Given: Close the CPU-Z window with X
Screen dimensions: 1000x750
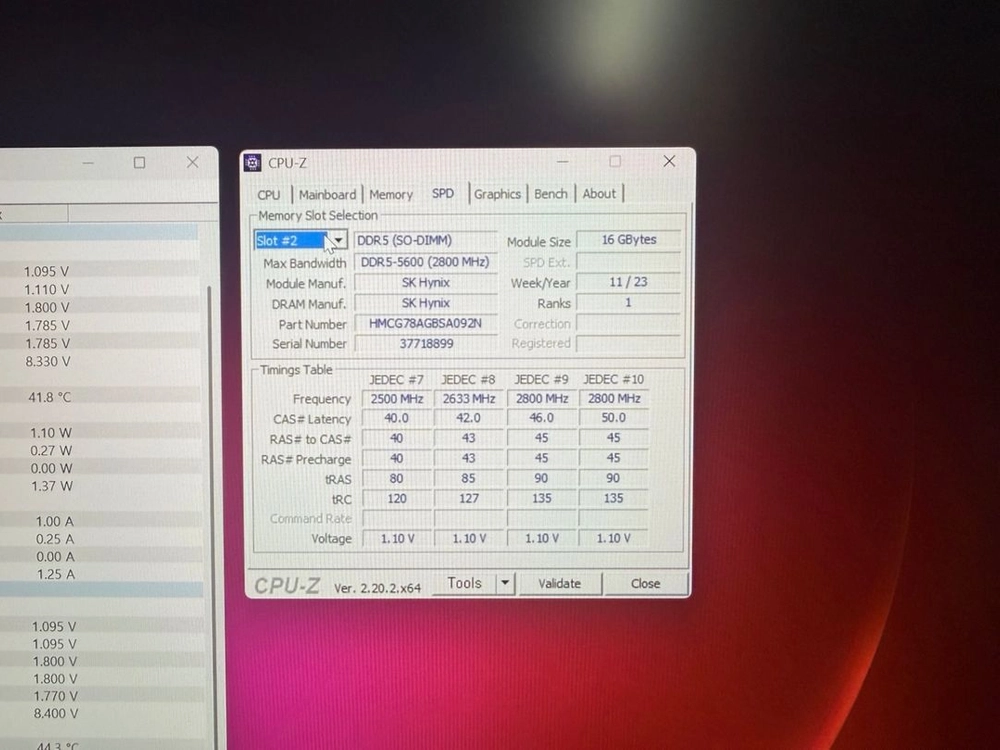Looking at the screenshot, I should [x=669, y=161].
